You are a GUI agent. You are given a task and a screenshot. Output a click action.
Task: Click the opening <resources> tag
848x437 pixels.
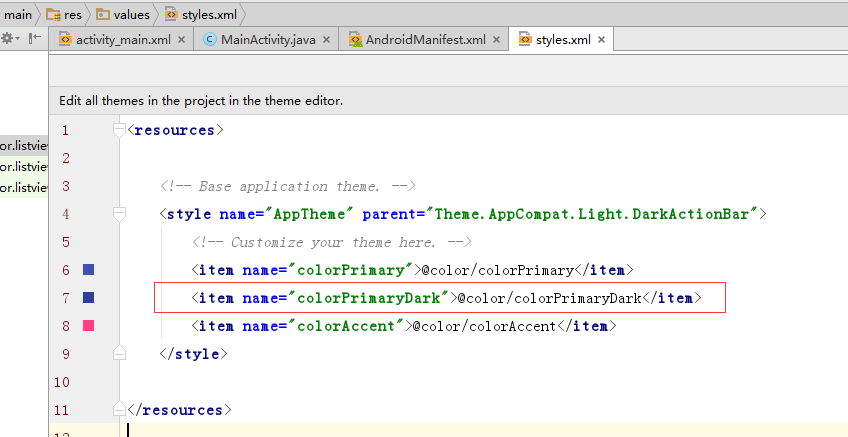tap(175, 130)
